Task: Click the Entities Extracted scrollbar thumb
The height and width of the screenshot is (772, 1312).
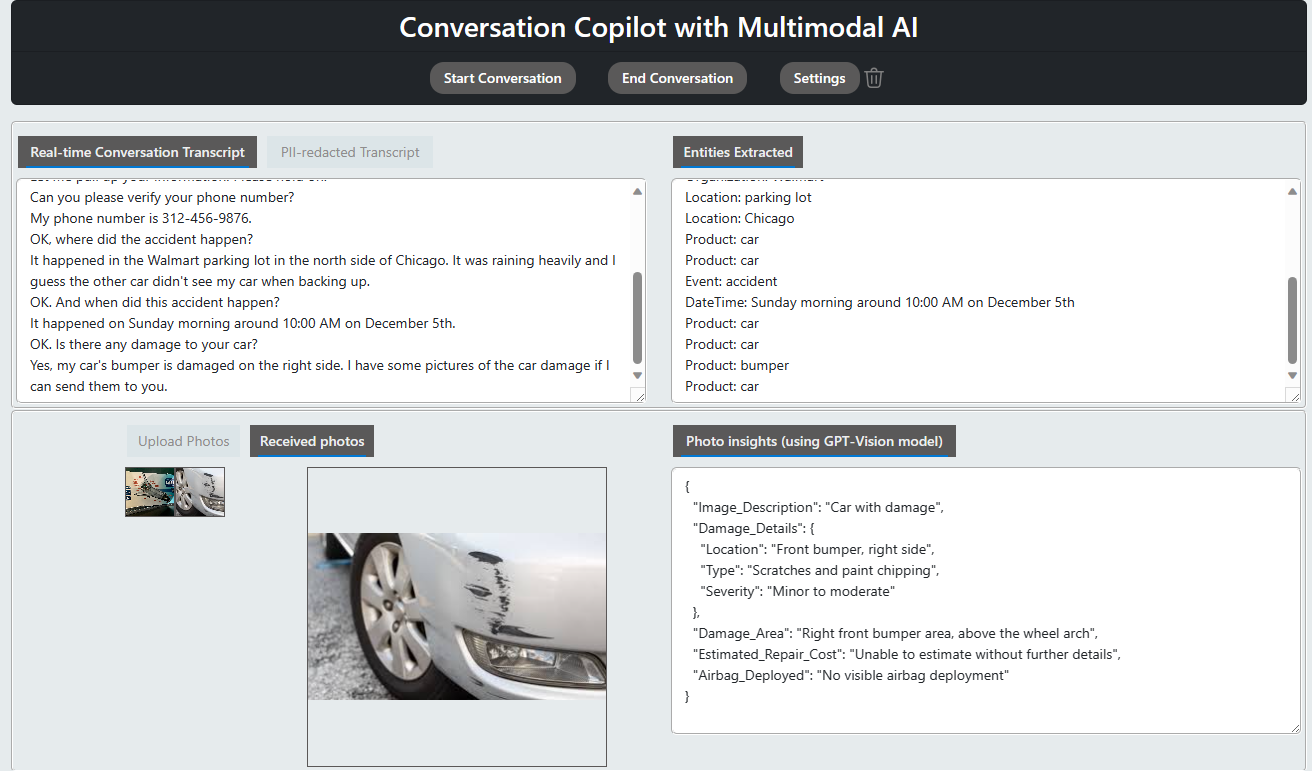Action: [x=1293, y=320]
